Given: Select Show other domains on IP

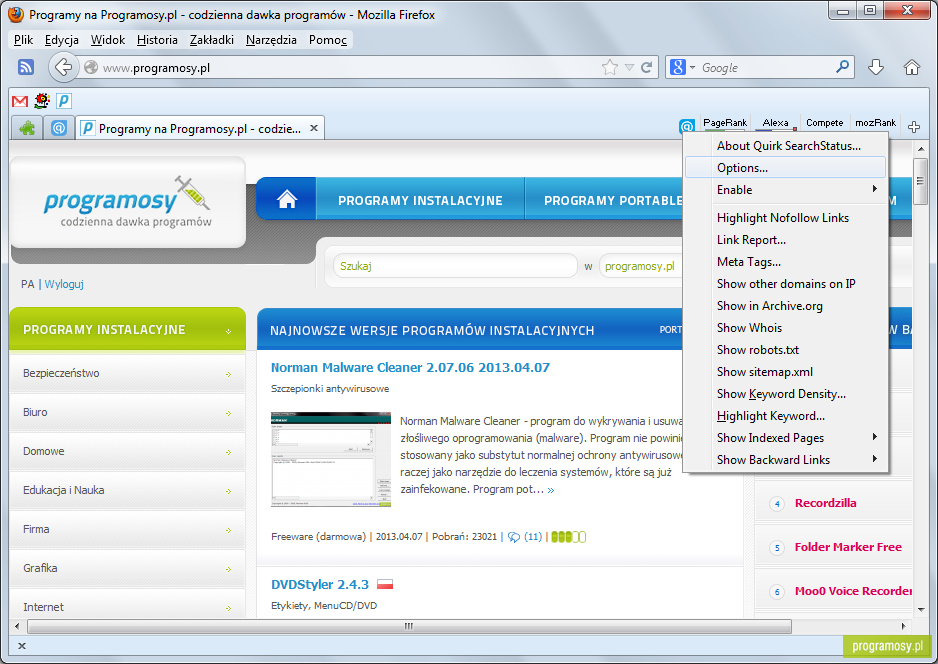Looking at the screenshot, I should (785, 284).
